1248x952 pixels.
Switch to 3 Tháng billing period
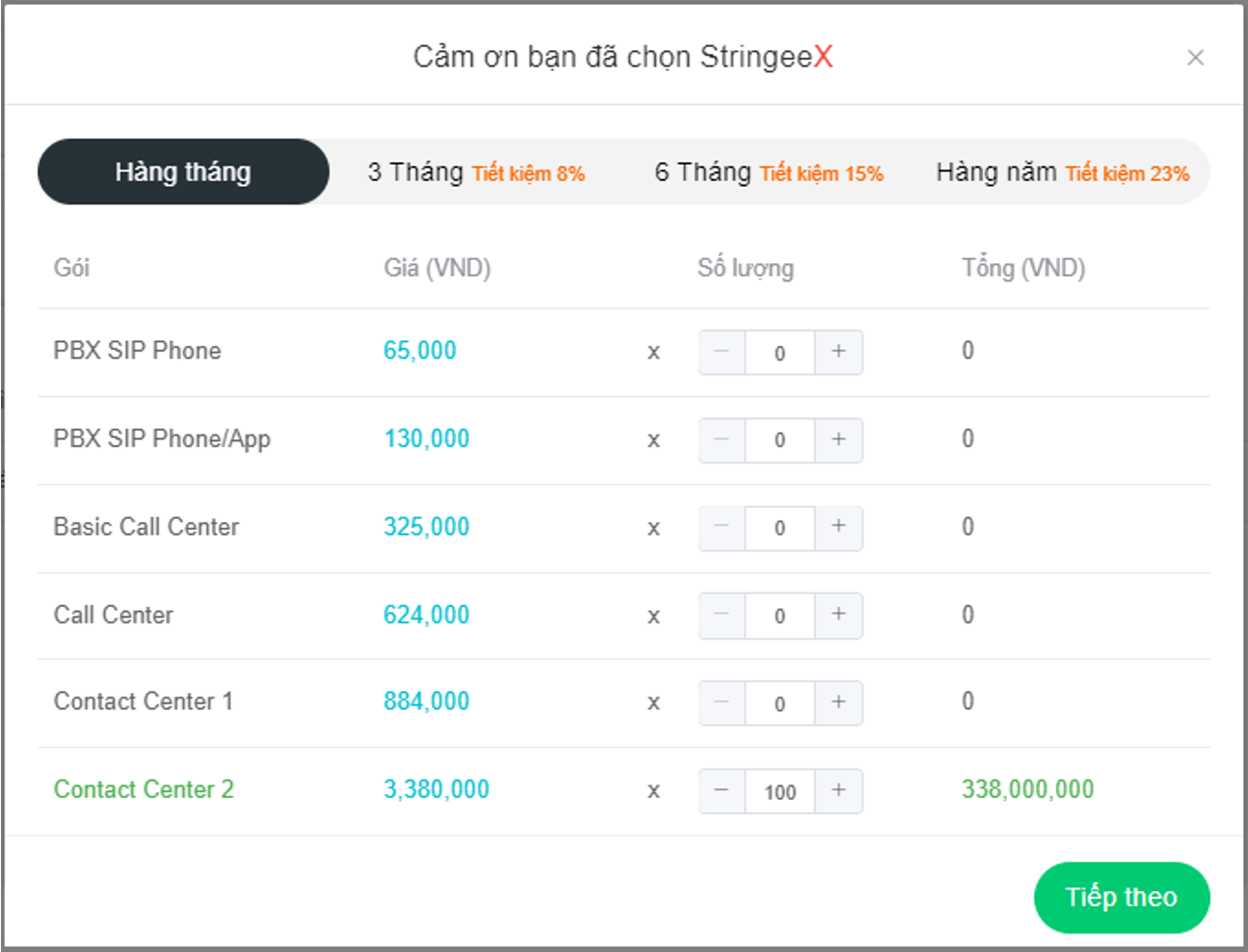coord(476,172)
